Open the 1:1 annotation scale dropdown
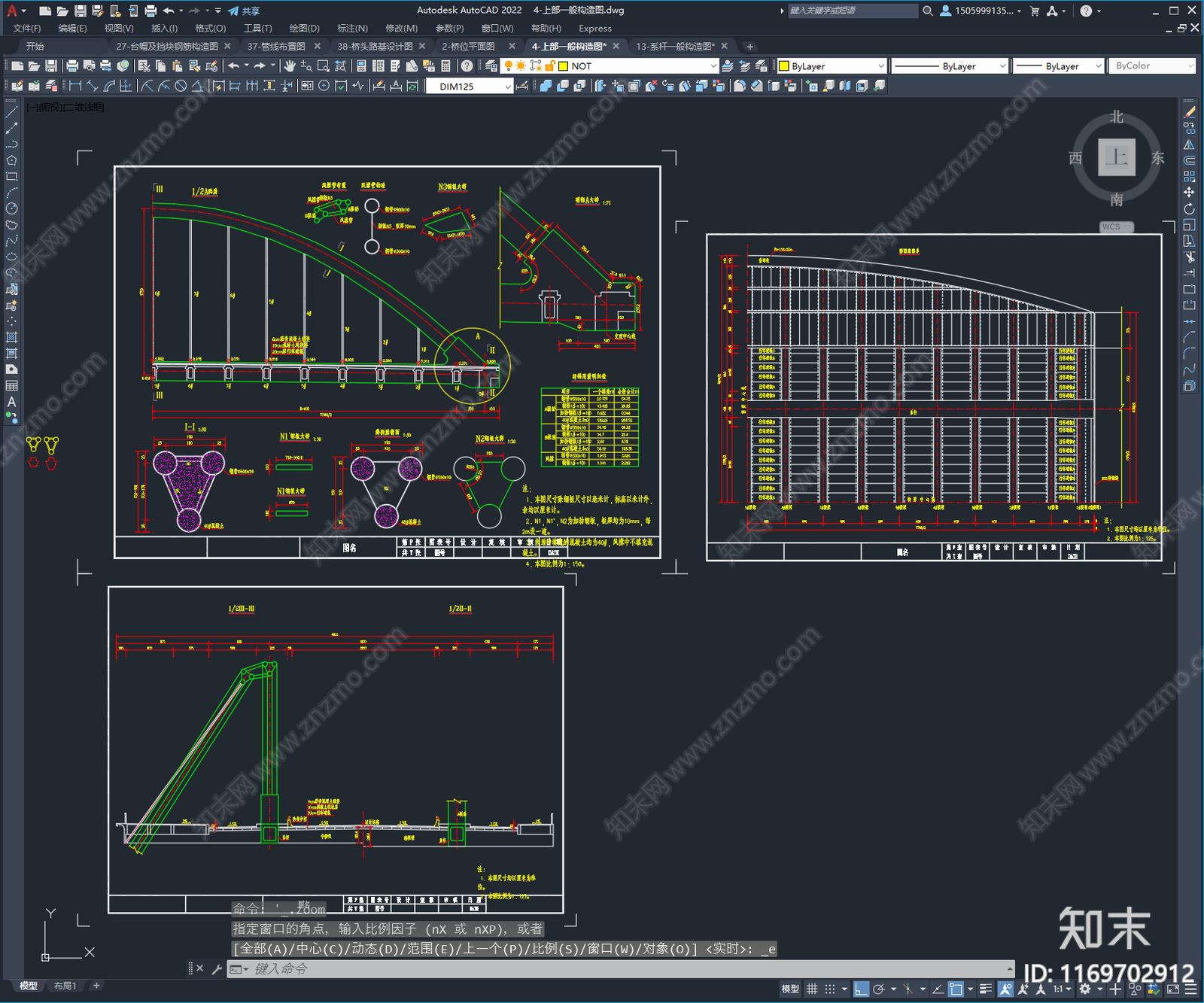Screen dimensions: 1204x1003 click(x=1062, y=989)
